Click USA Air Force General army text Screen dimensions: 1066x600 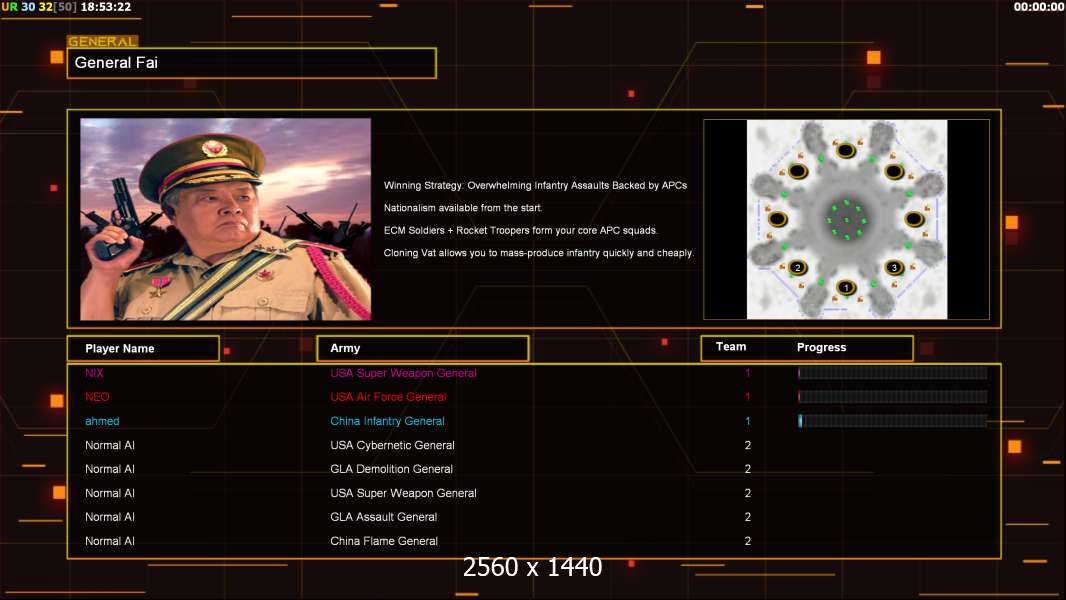click(x=388, y=397)
